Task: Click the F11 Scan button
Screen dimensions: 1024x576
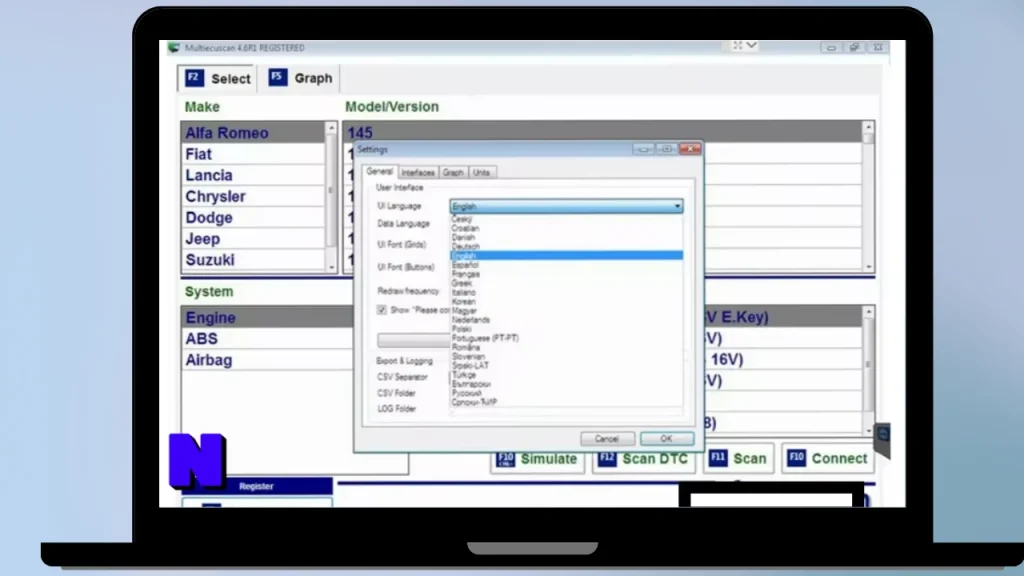Action: (739, 458)
